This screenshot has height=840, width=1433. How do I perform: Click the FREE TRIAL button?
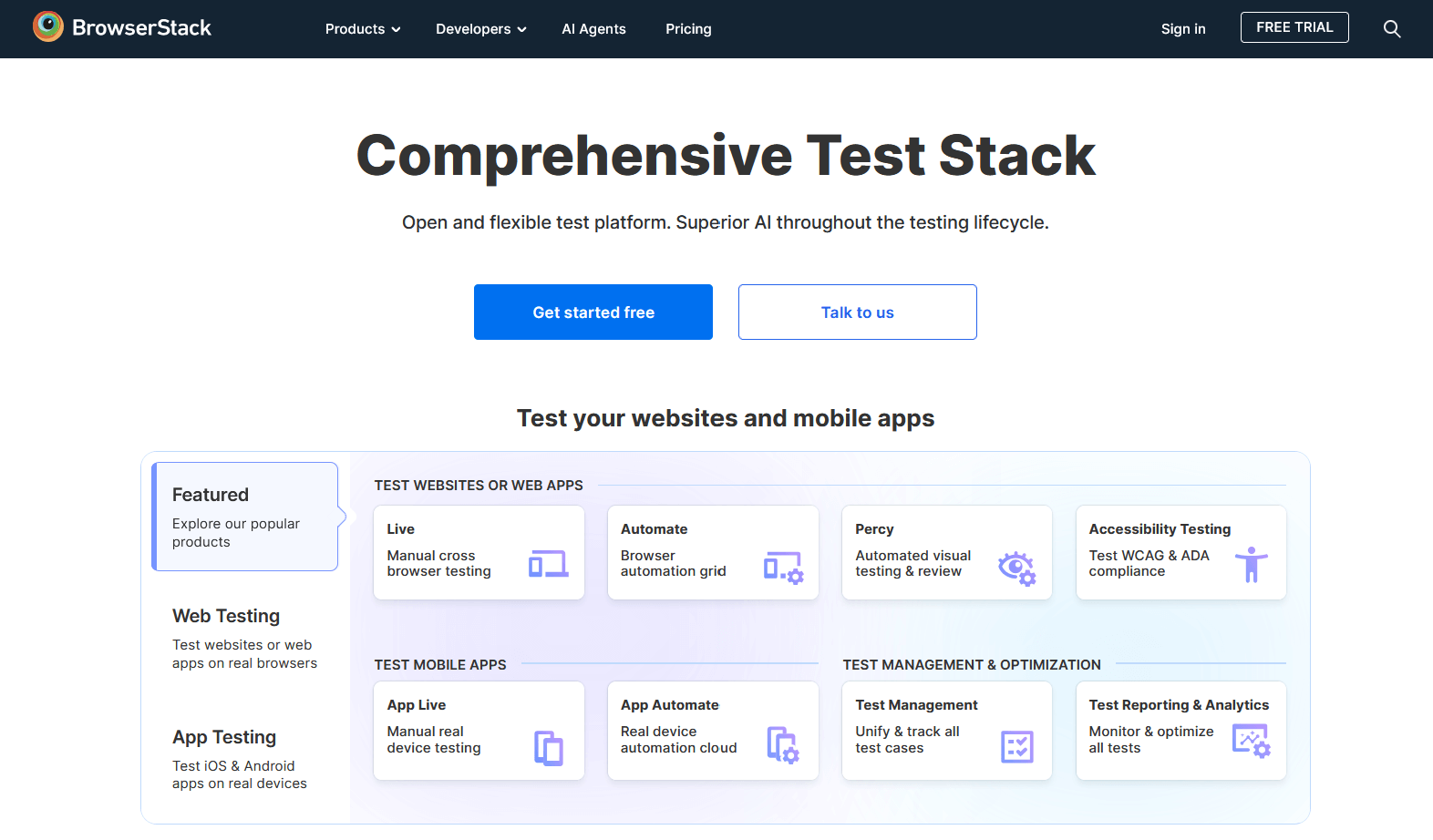point(1294,27)
